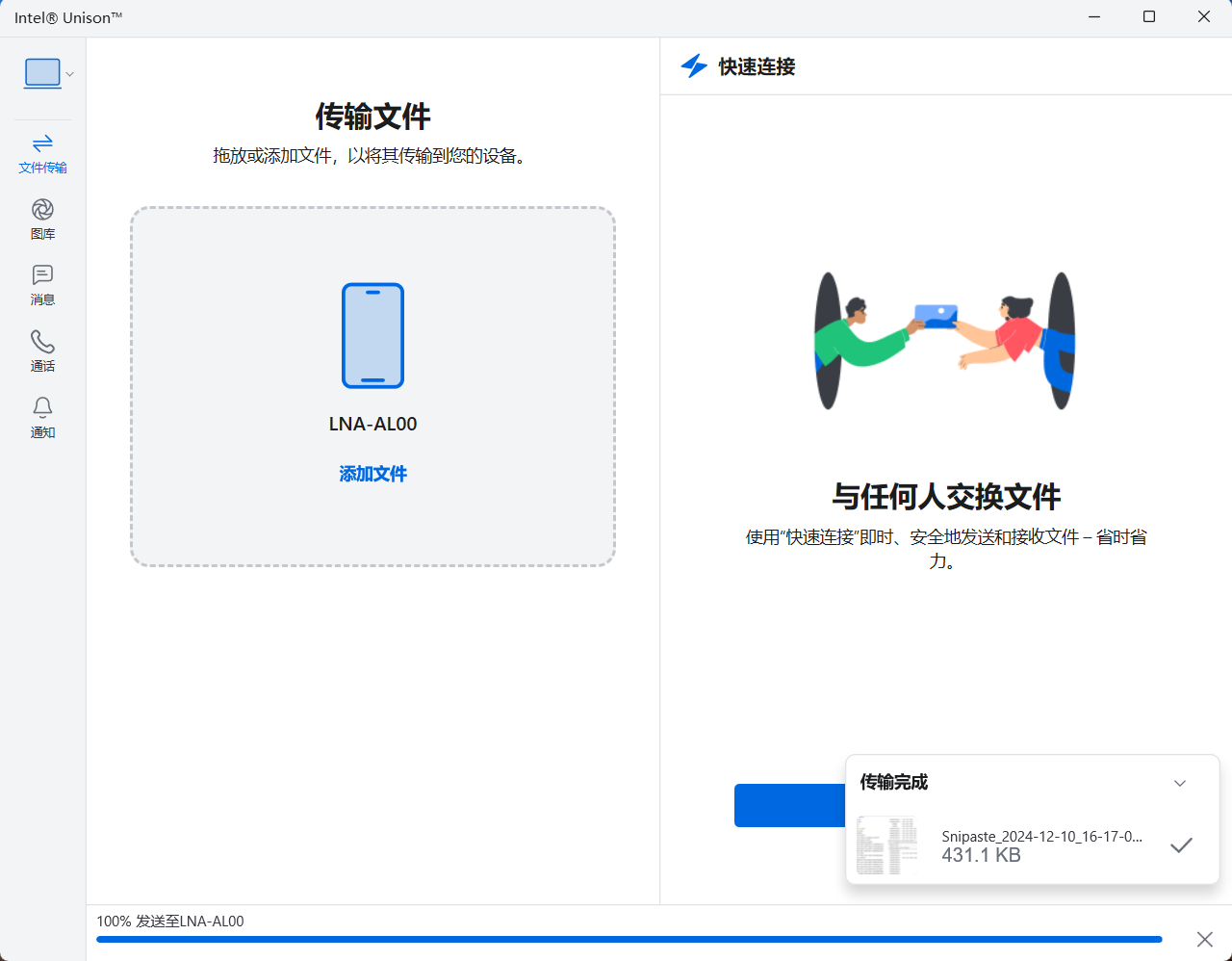Go to the 通话 calls tab
Viewport: 1232px width, 961px height.
tap(42, 351)
